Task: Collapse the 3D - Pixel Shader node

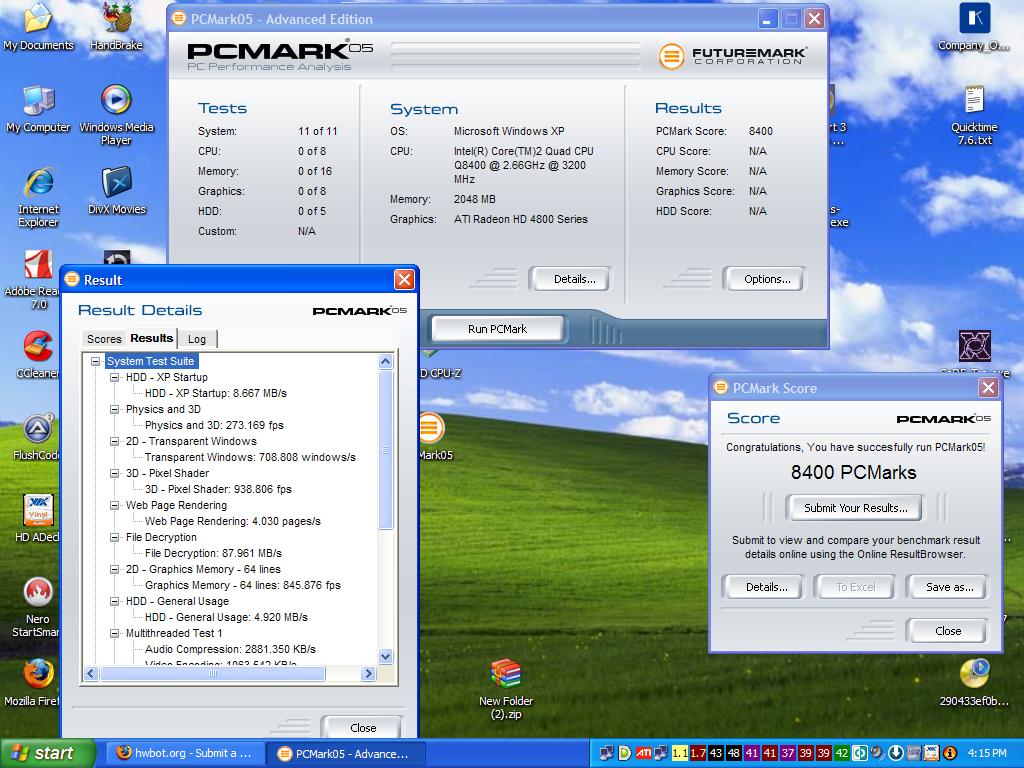Action: pos(114,473)
